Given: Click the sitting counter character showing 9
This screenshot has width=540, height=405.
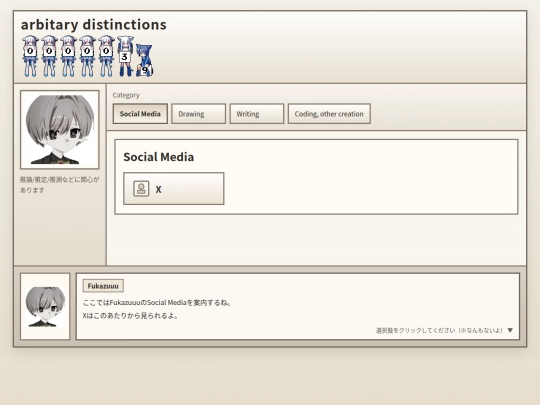Looking at the screenshot, I should 144,60.
